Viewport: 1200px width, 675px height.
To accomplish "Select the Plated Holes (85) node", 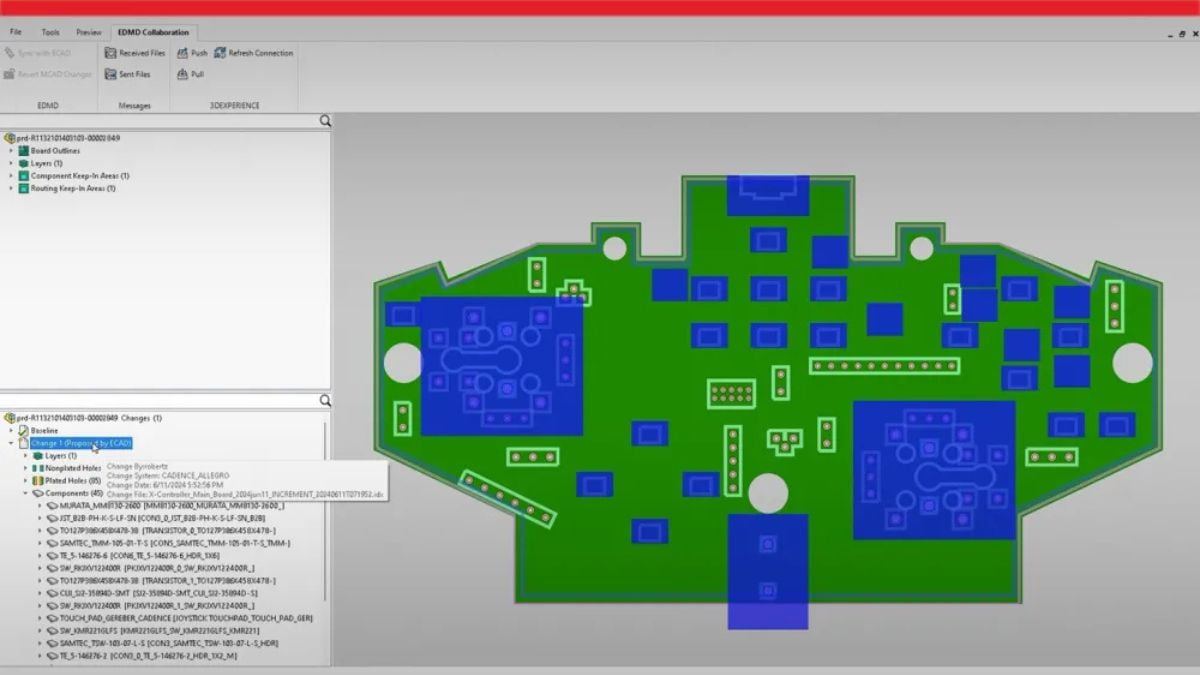I will click(72, 480).
